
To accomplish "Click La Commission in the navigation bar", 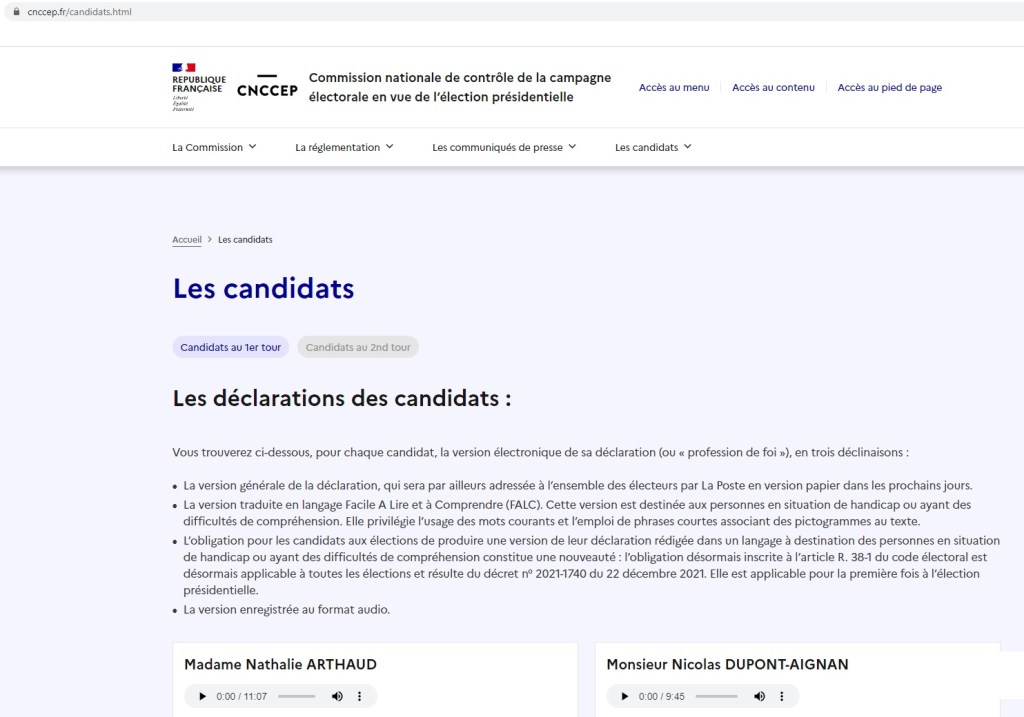I will pos(207,146).
